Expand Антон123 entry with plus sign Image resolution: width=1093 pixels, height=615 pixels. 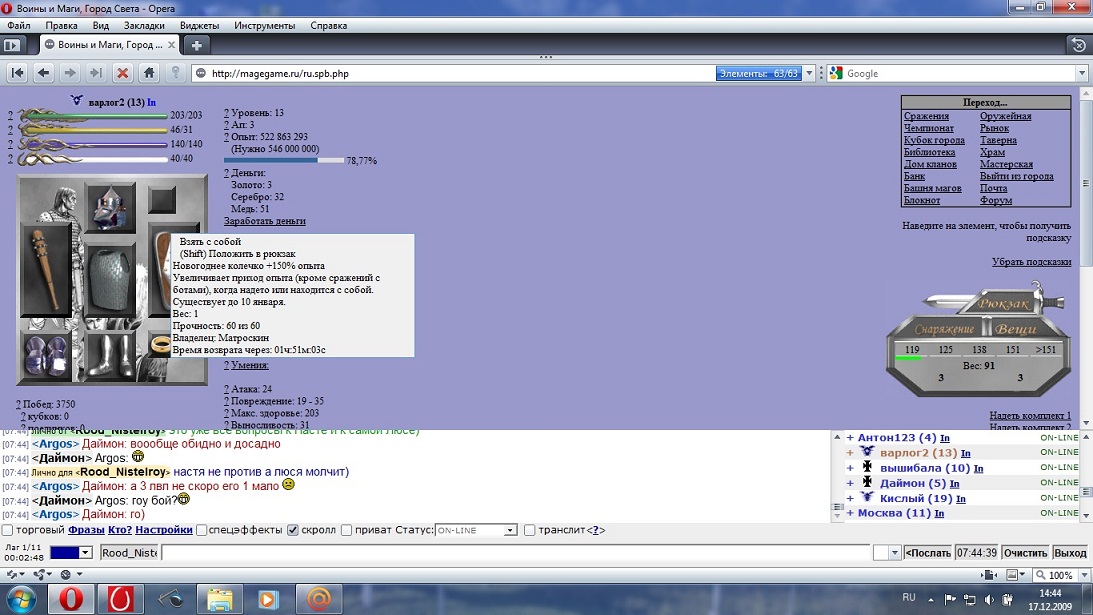(x=850, y=438)
